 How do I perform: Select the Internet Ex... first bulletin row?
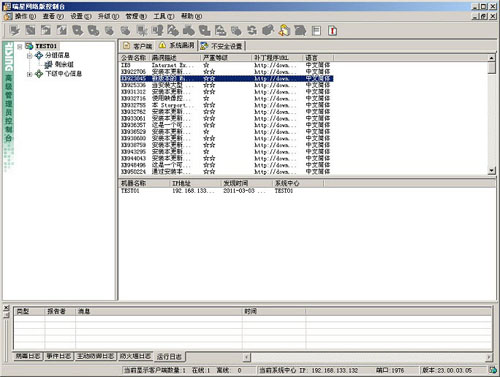[x=227, y=65]
